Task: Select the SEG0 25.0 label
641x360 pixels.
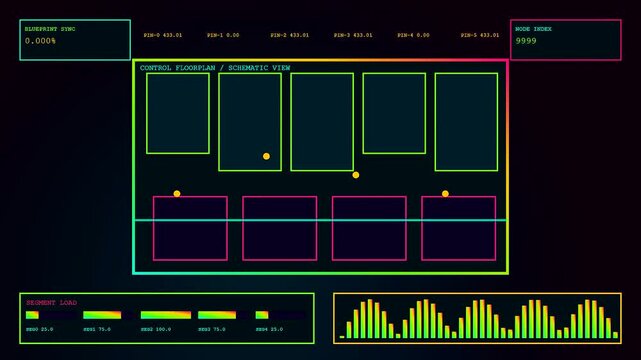Action: (x=40, y=329)
